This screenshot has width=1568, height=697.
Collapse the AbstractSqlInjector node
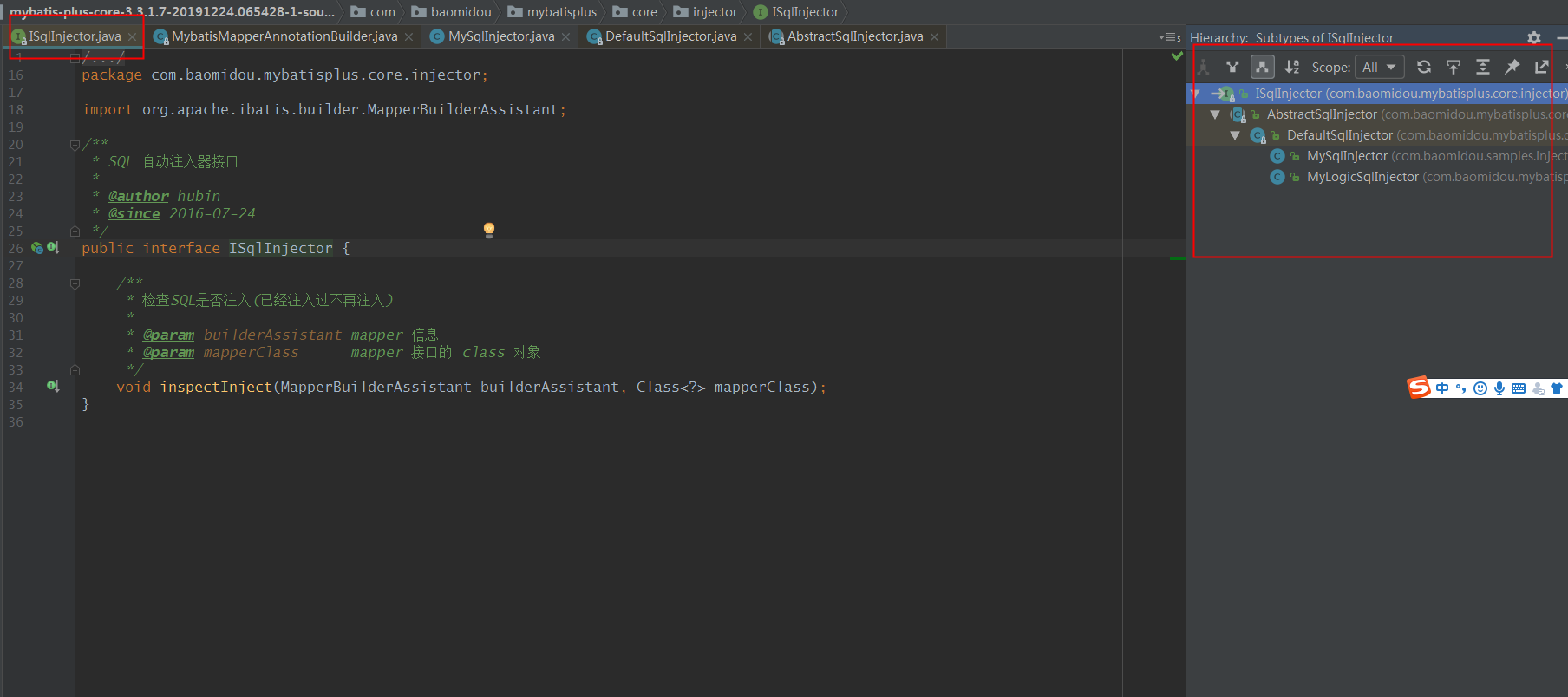coord(1215,114)
